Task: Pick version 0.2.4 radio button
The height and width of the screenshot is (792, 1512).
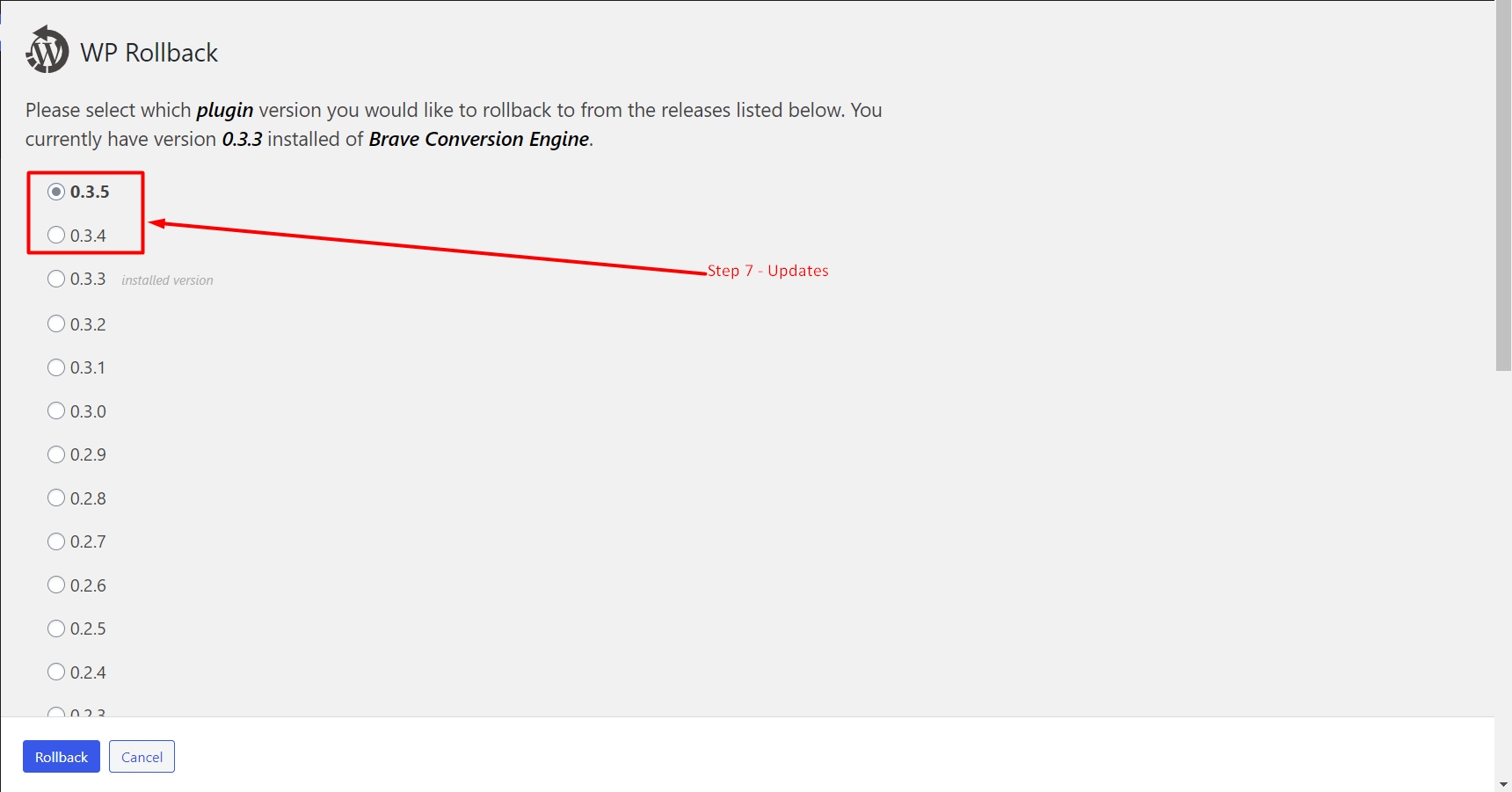Action: pos(56,672)
